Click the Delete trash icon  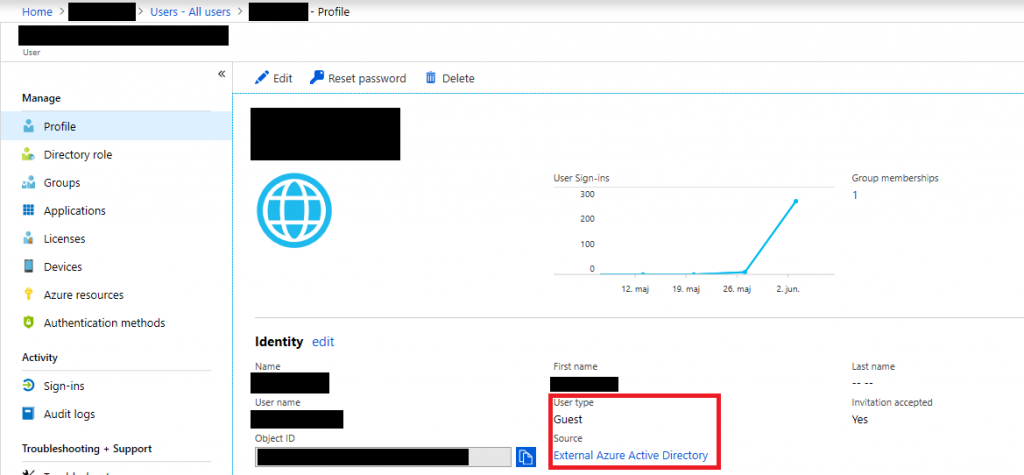431,78
